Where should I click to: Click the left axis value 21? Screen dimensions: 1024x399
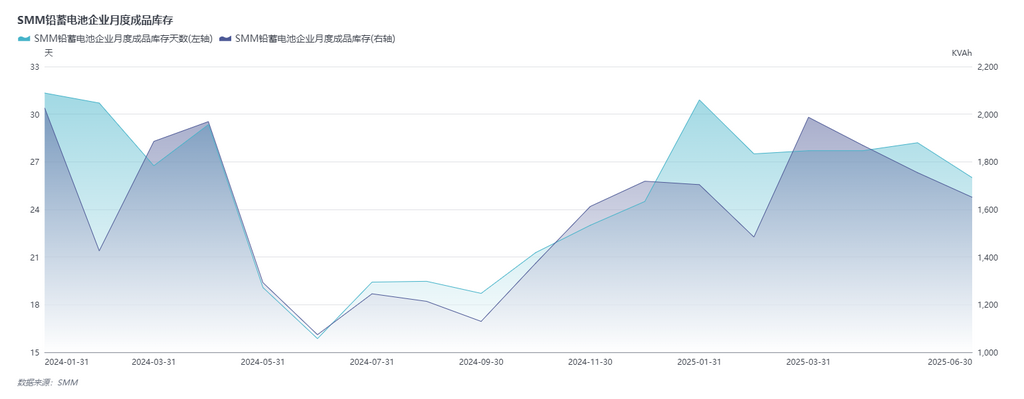tap(34, 257)
